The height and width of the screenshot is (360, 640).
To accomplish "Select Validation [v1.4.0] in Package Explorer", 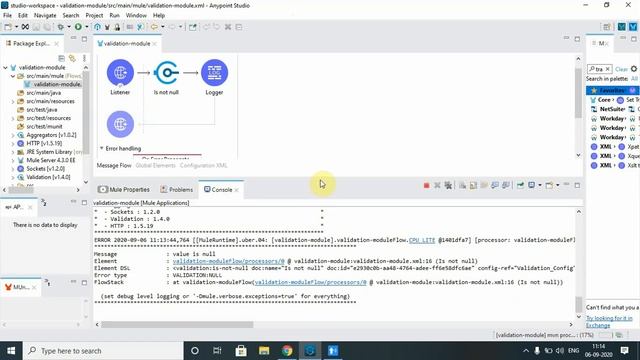I will coord(48,177).
